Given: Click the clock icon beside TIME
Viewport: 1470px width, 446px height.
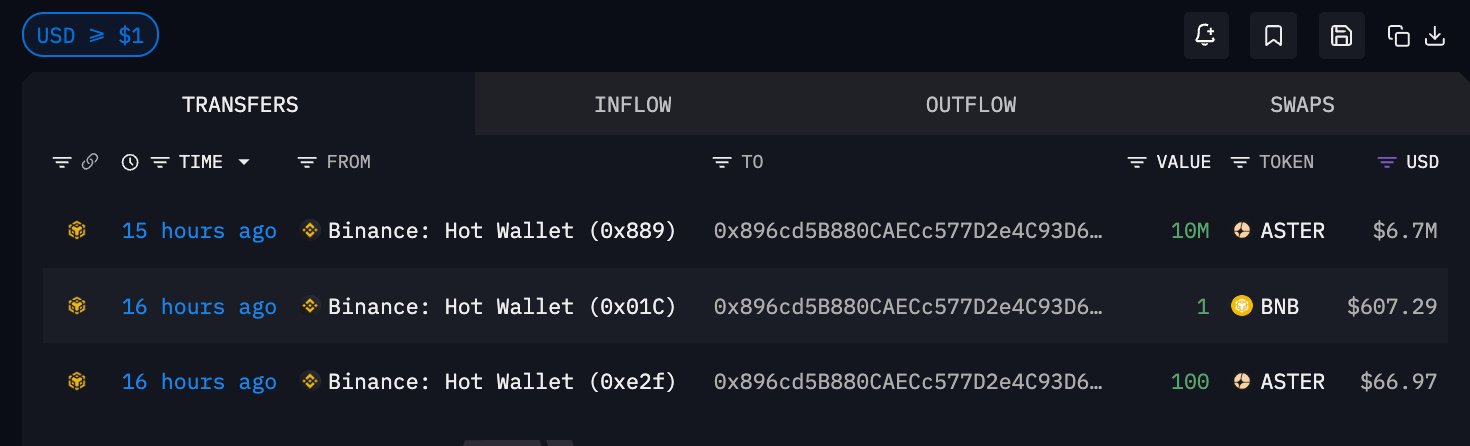Looking at the screenshot, I should pyautogui.click(x=129, y=162).
